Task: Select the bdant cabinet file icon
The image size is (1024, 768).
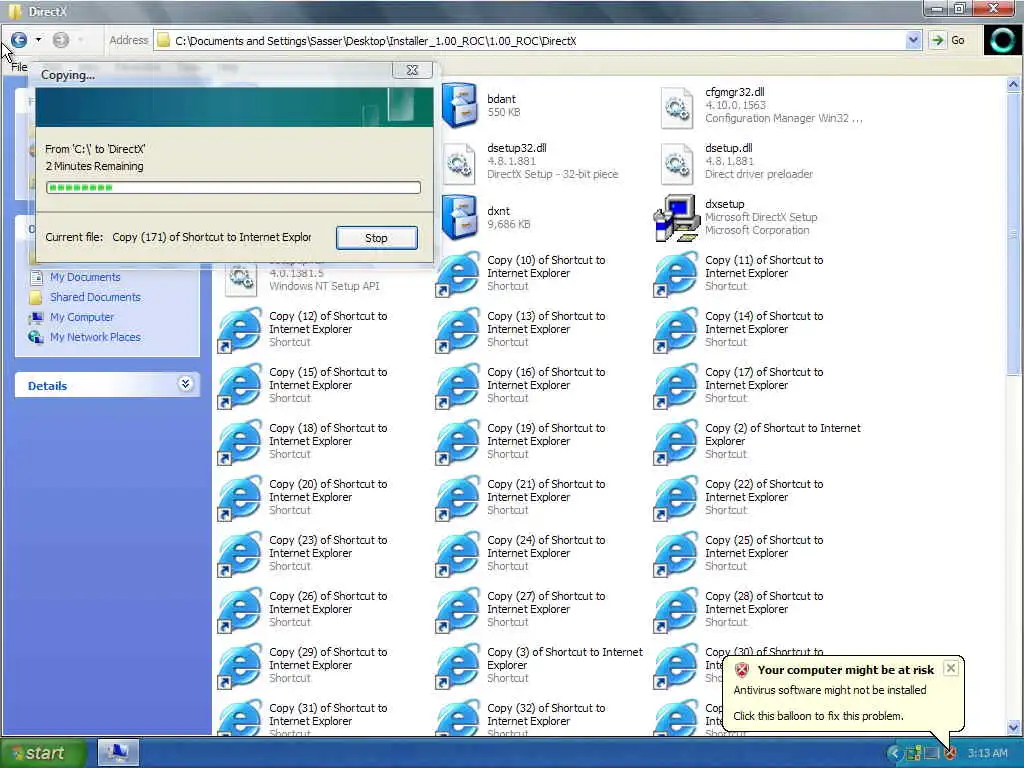Action: 460,106
